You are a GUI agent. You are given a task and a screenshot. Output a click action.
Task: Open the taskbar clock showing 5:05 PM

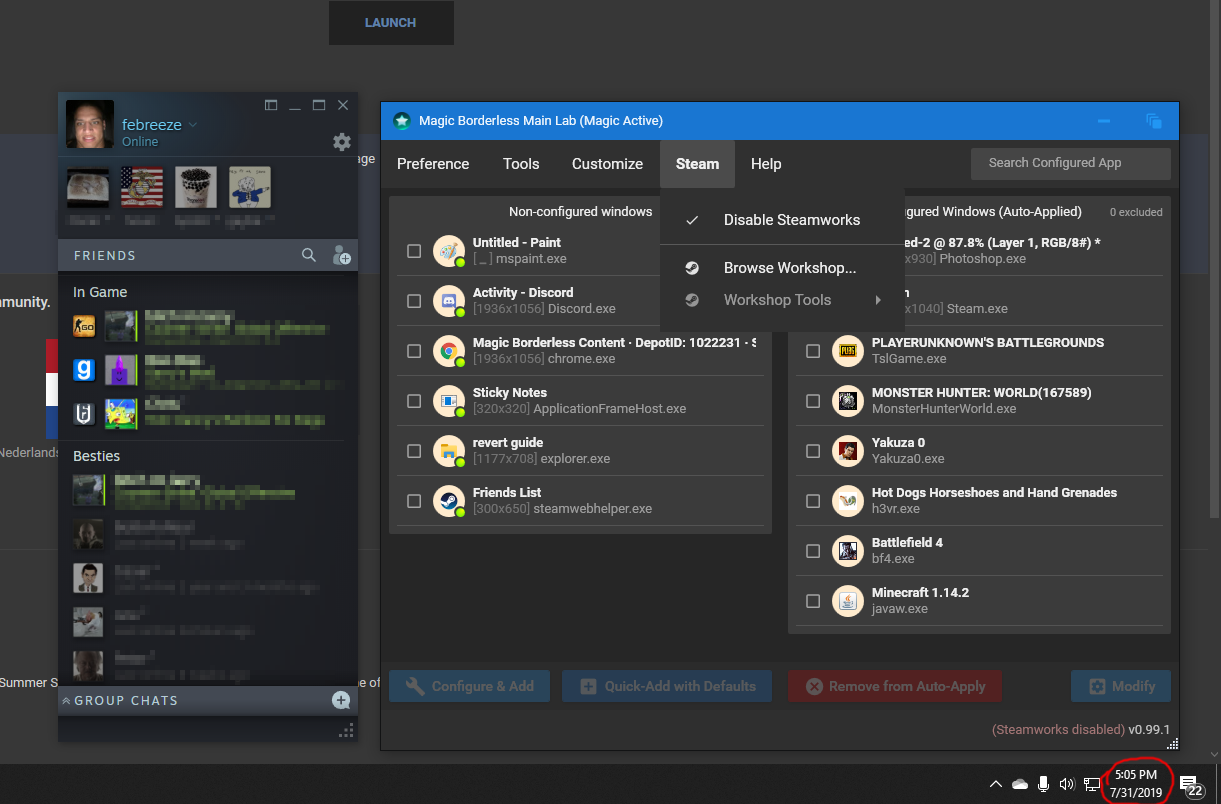(x=1135, y=784)
